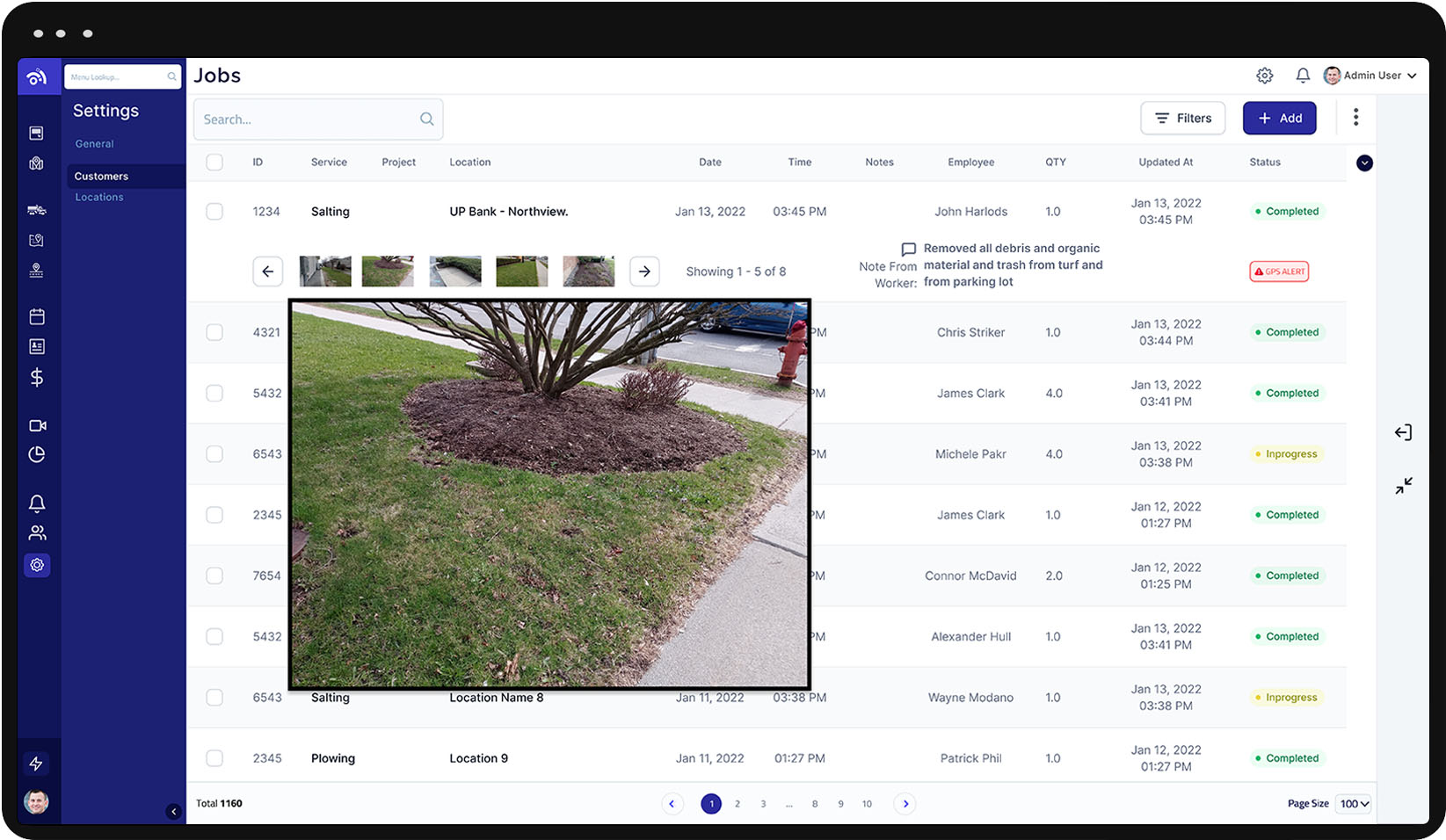The width and height of the screenshot is (1446, 840).
Task: Click the Completed status for John Harlods
Action: [1287, 212]
